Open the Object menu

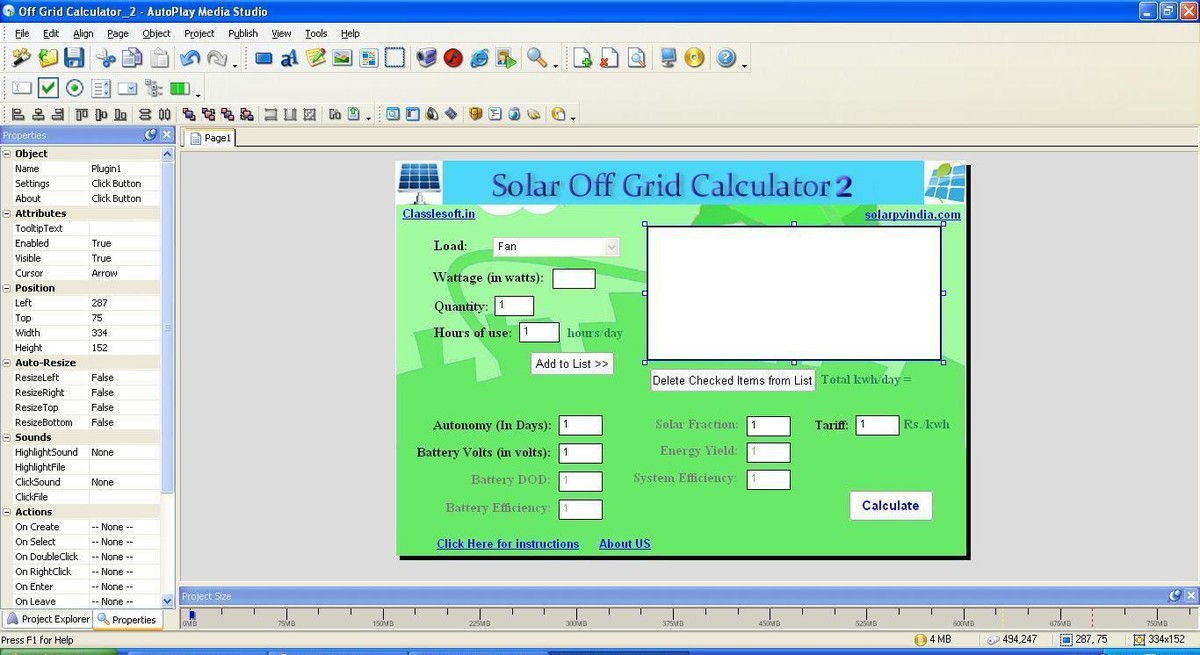(156, 33)
